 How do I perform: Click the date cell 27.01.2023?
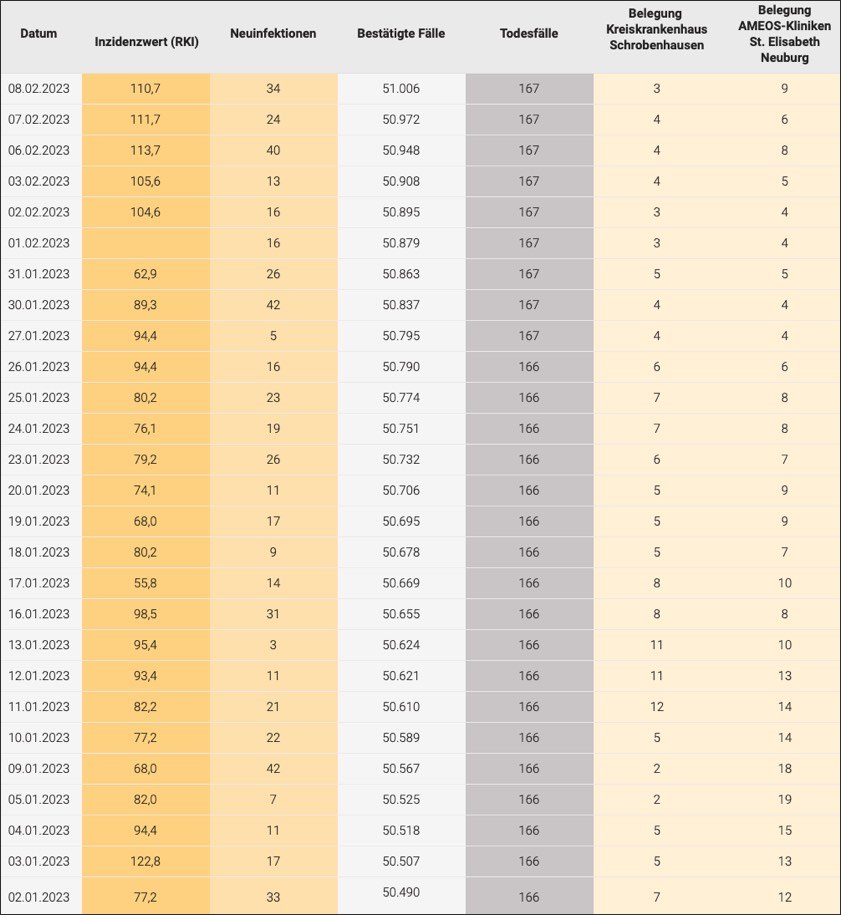39,336
